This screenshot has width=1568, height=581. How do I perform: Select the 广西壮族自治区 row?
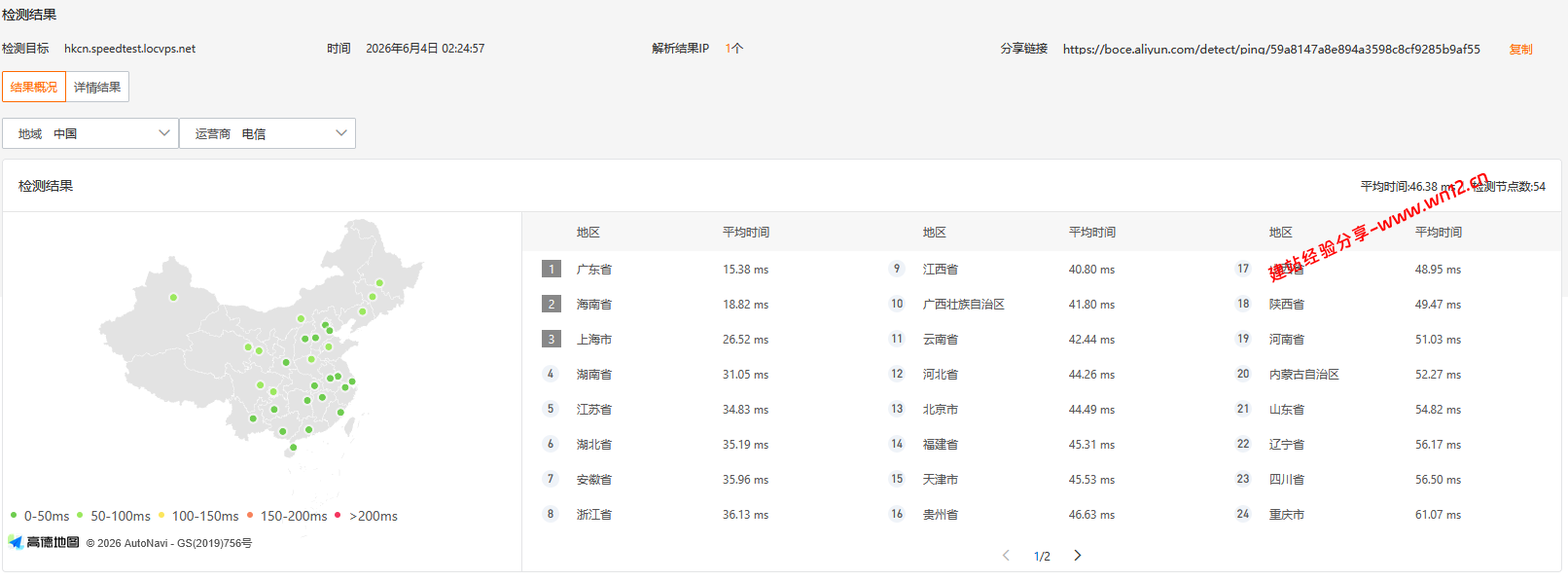pyautogui.click(x=1042, y=305)
